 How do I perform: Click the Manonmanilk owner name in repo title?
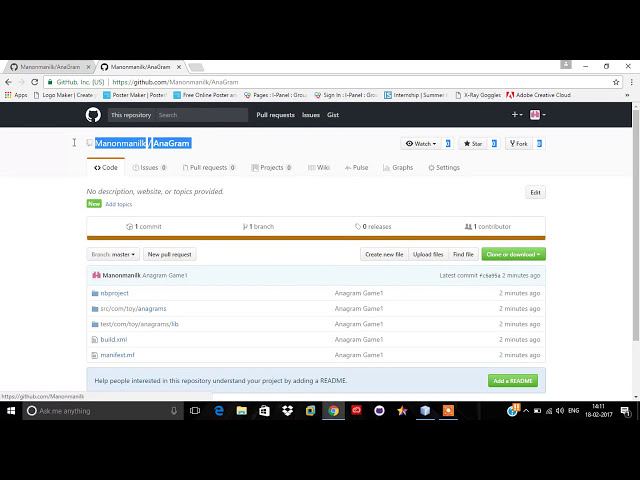(x=120, y=143)
